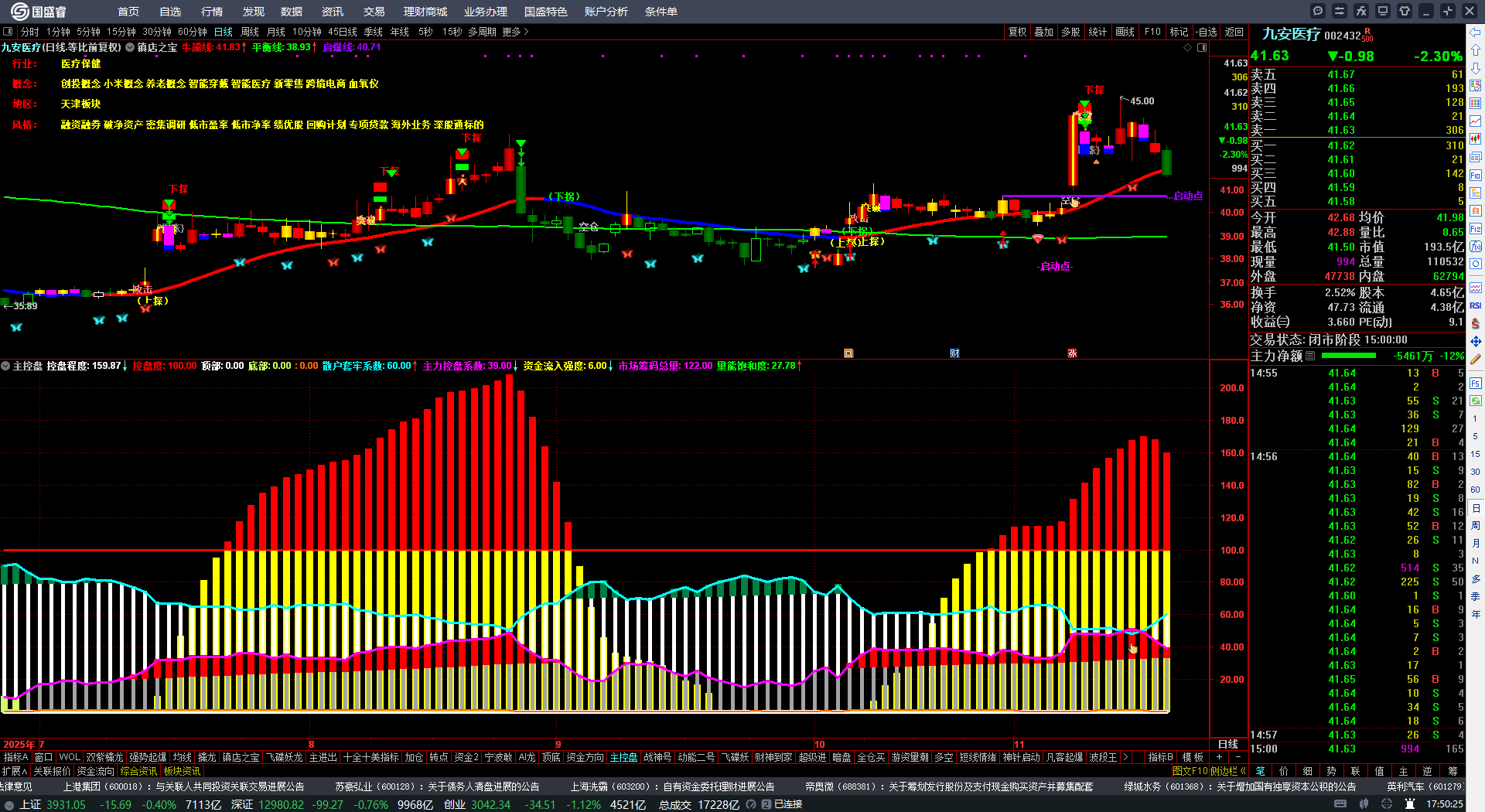Select 周 period in right sidebar
This screenshot has height=812, width=1485.
(1476, 526)
